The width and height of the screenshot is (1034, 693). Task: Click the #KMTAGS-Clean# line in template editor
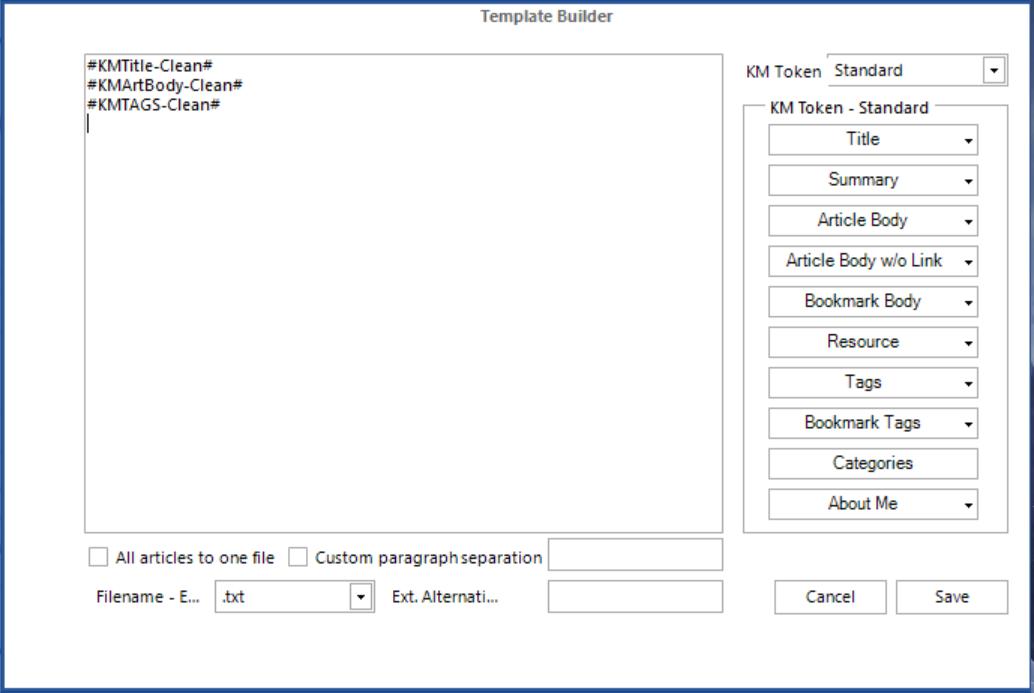pyautogui.click(x=153, y=104)
